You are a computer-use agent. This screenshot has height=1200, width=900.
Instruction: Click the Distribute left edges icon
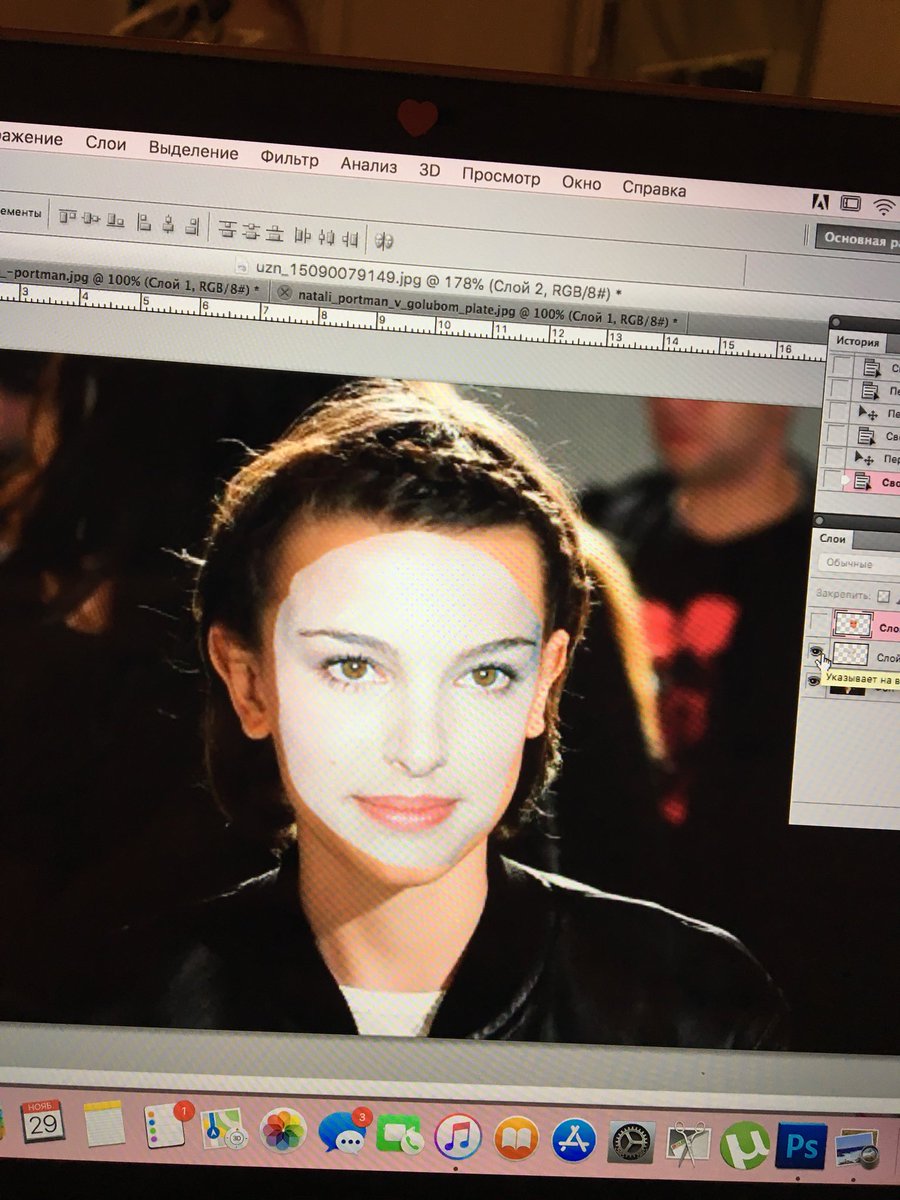tap(303, 236)
